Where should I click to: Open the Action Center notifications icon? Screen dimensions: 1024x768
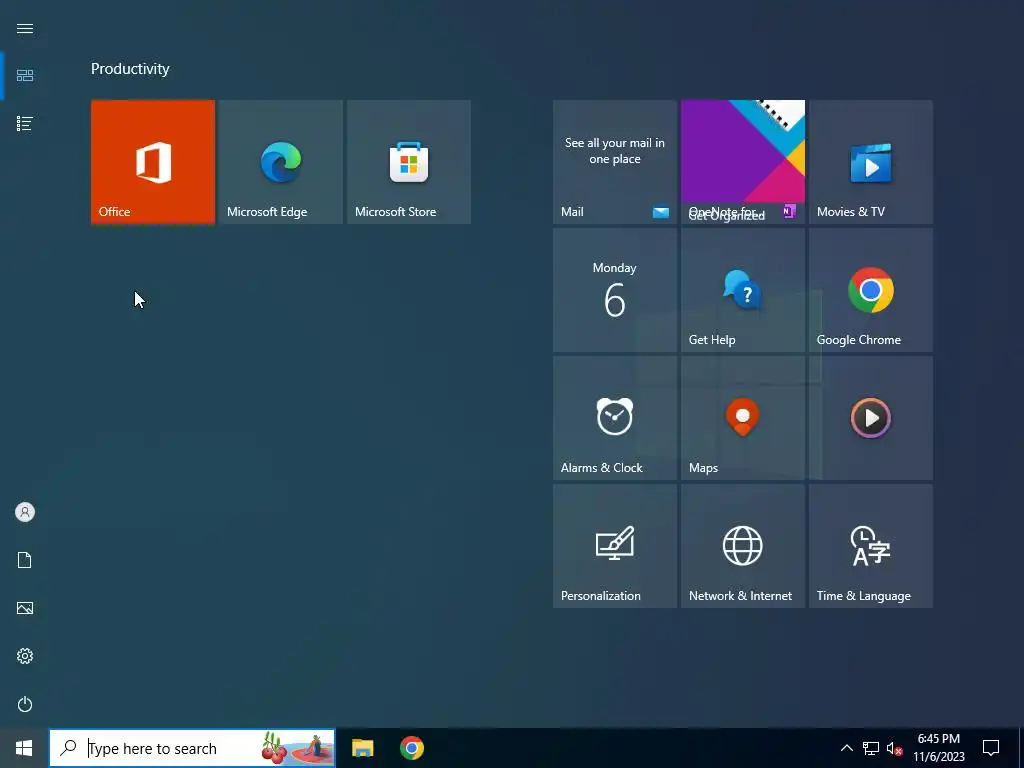(x=991, y=748)
